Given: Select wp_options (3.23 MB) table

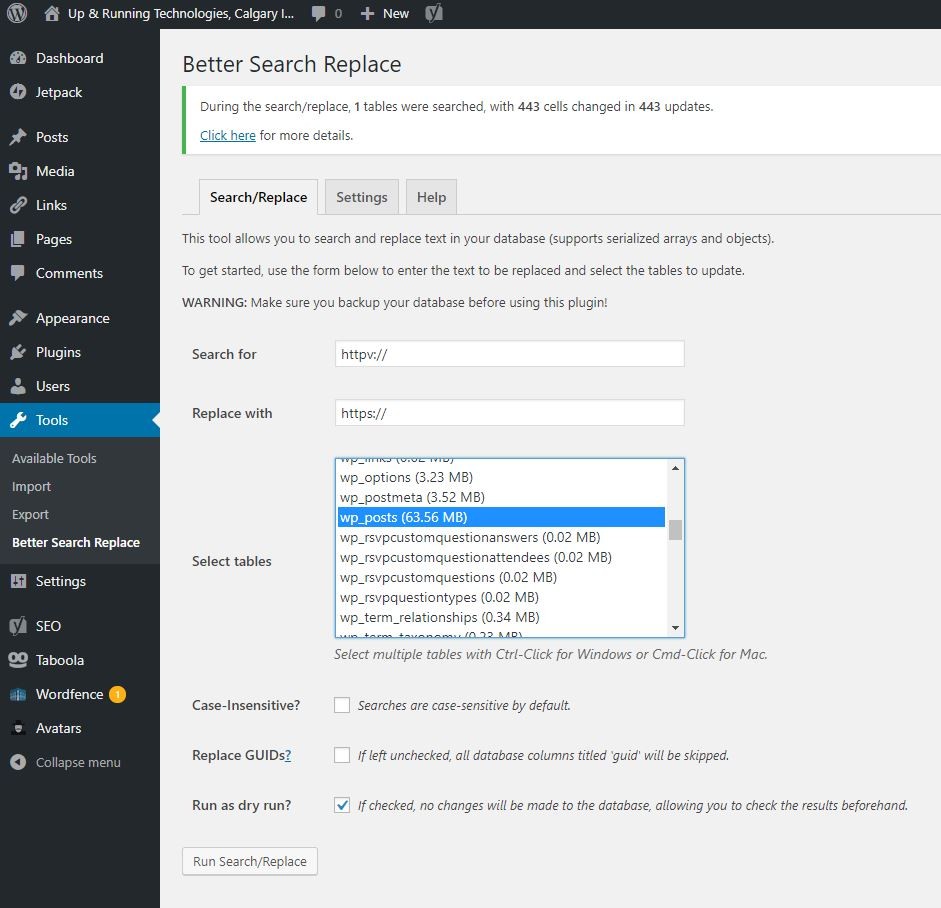Looking at the screenshot, I should (501, 477).
